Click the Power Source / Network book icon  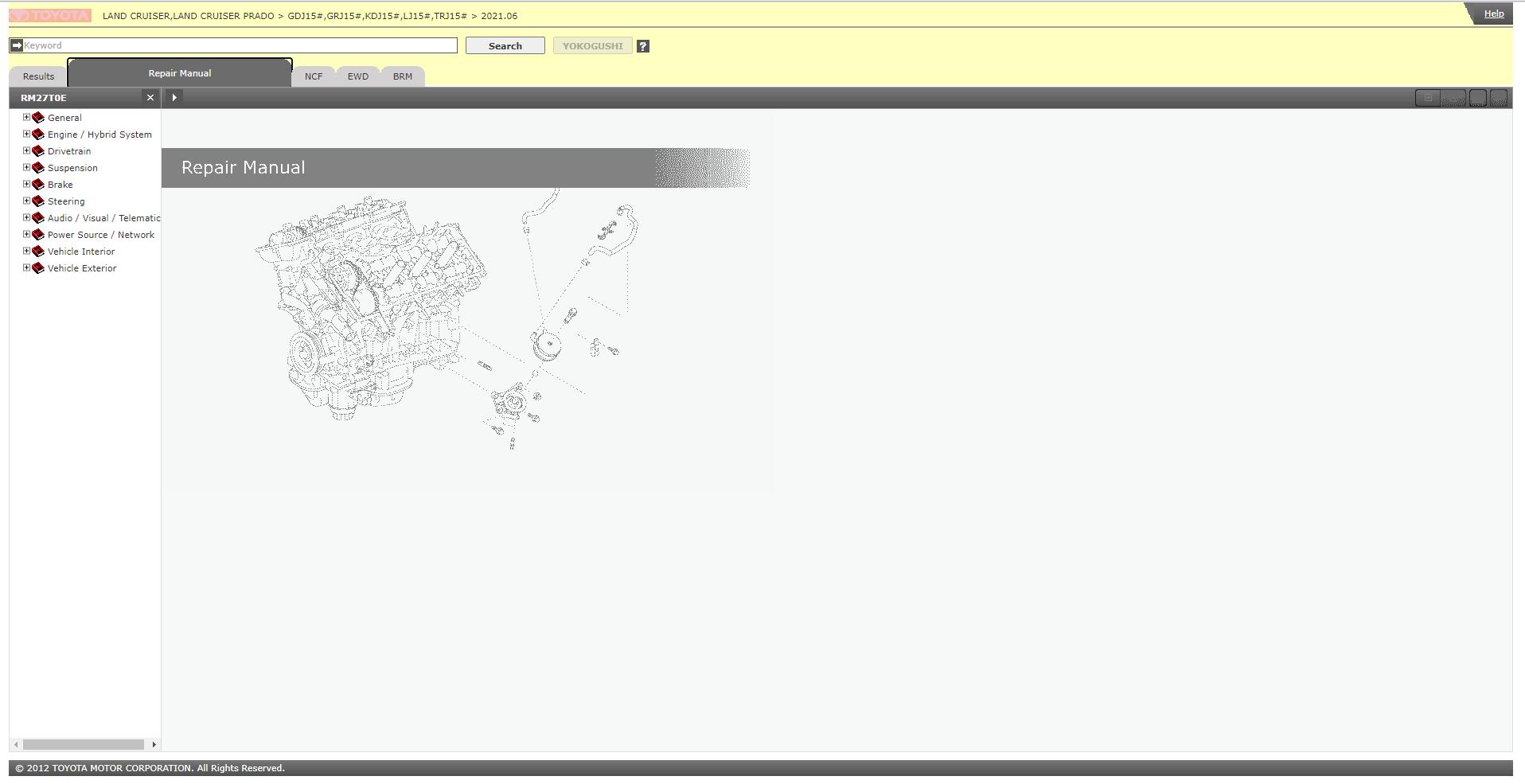click(38, 235)
